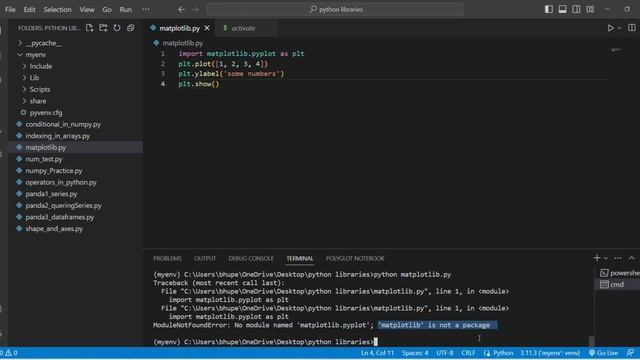640x360 pixels.
Task: Collapse the myenv folder
Action: tap(36, 54)
